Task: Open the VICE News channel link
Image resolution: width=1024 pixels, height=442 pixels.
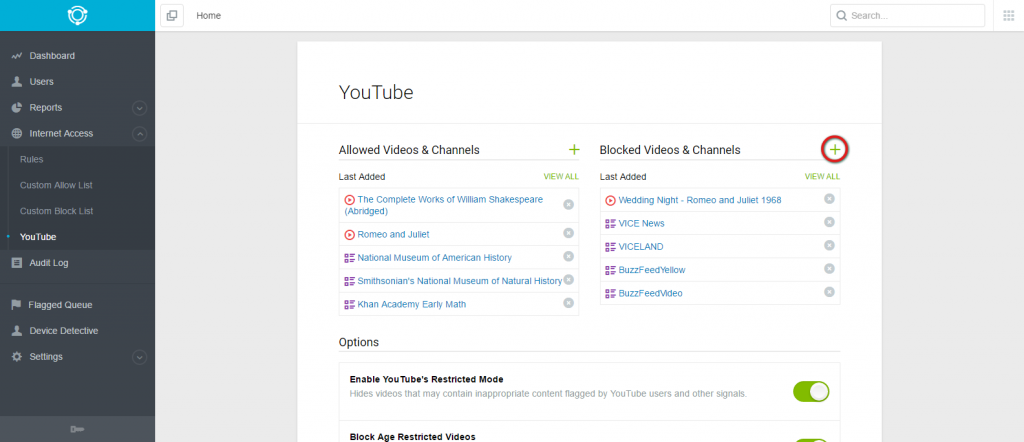Action: point(641,223)
